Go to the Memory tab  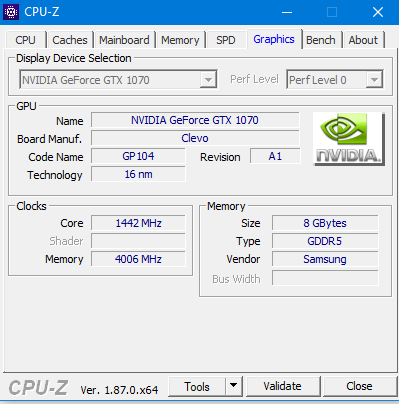click(x=180, y=40)
